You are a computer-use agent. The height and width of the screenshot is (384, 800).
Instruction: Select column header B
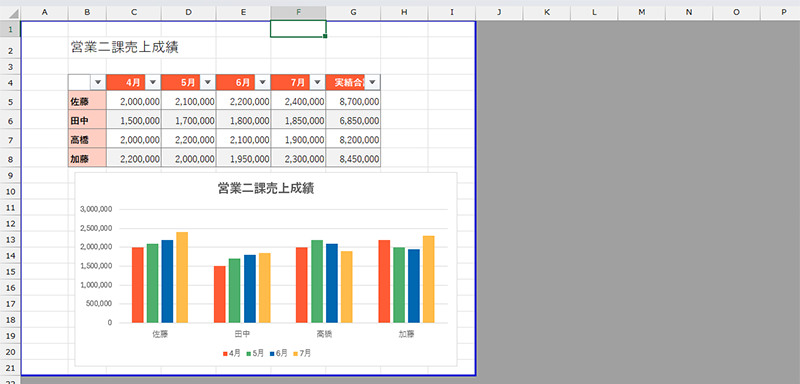(87, 12)
